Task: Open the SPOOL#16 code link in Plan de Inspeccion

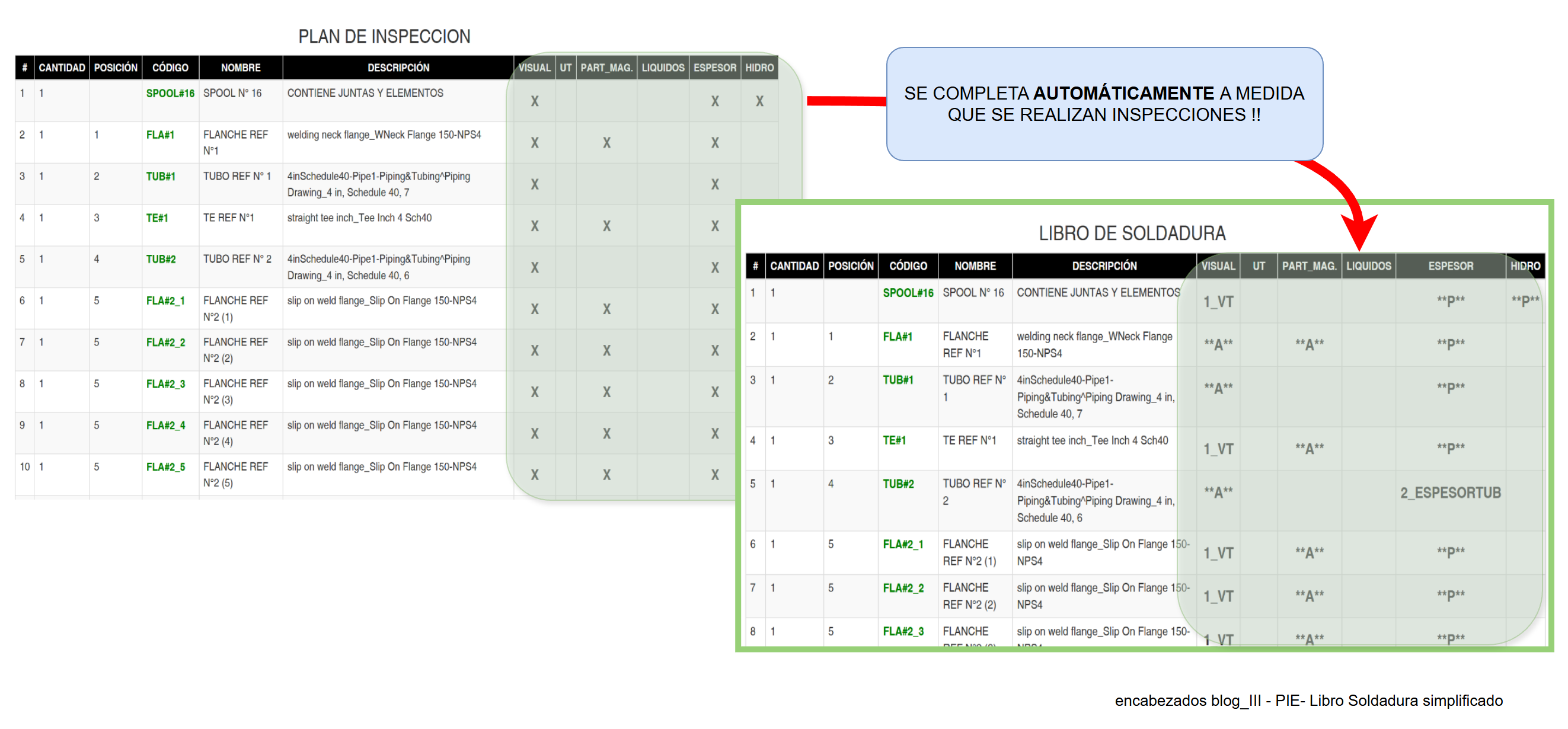Action: [x=170, y=93]
